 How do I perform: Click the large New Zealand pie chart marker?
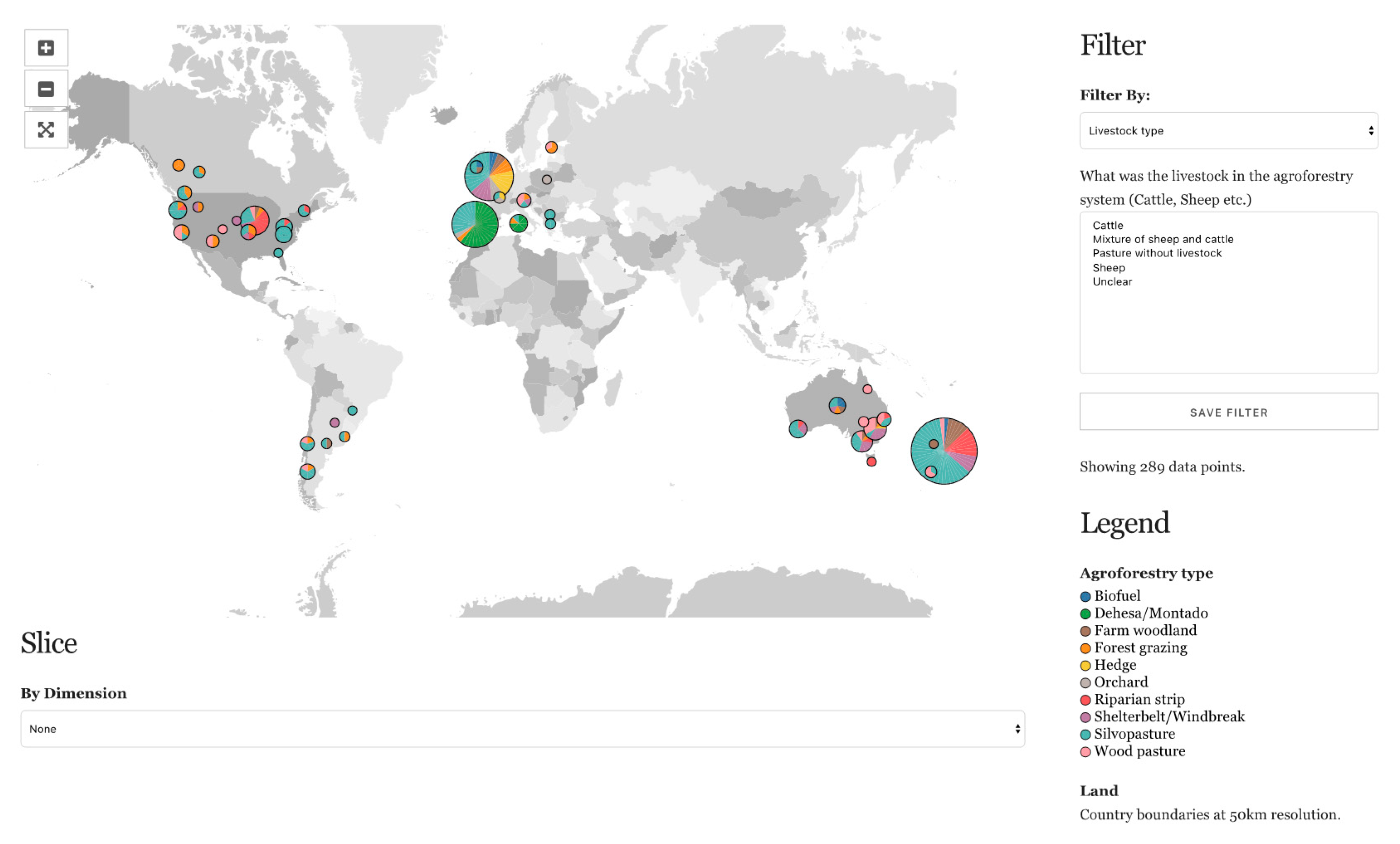944,451
